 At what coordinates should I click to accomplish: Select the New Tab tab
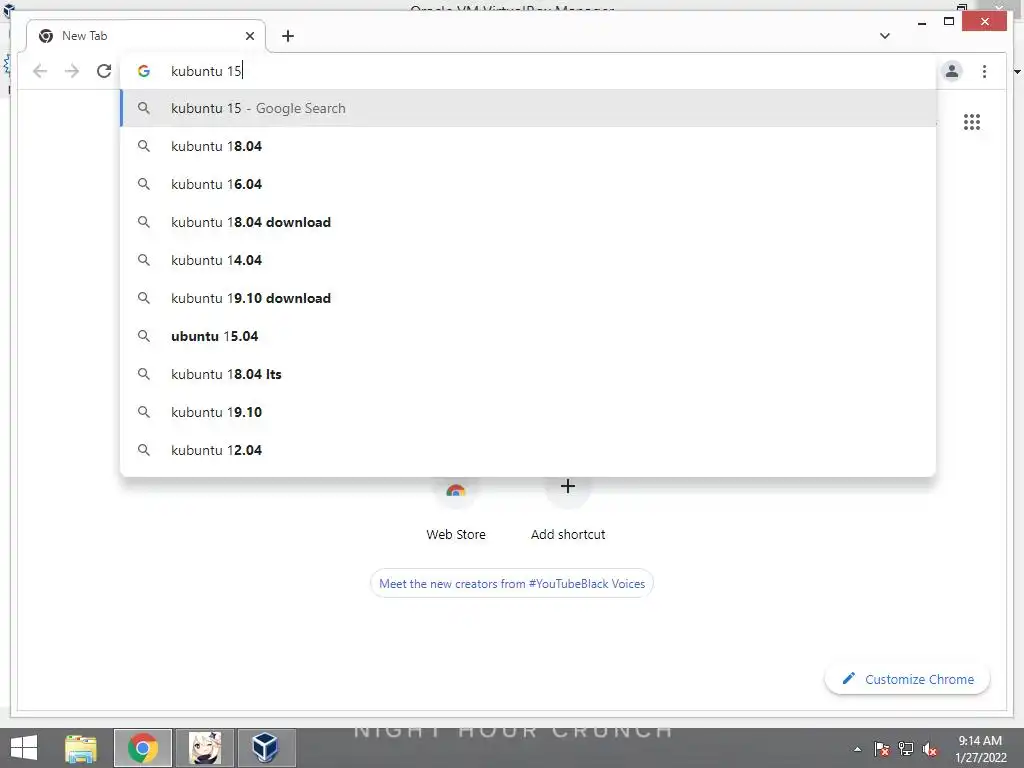[x=146, y=36]
